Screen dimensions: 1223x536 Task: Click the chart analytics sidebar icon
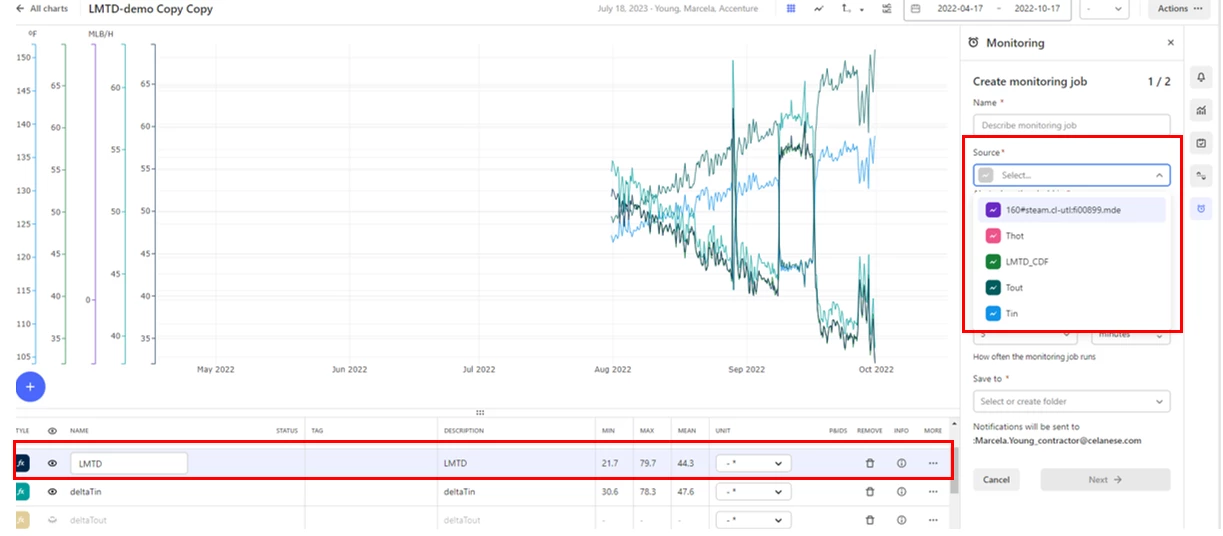click(x=1201, y=111)
